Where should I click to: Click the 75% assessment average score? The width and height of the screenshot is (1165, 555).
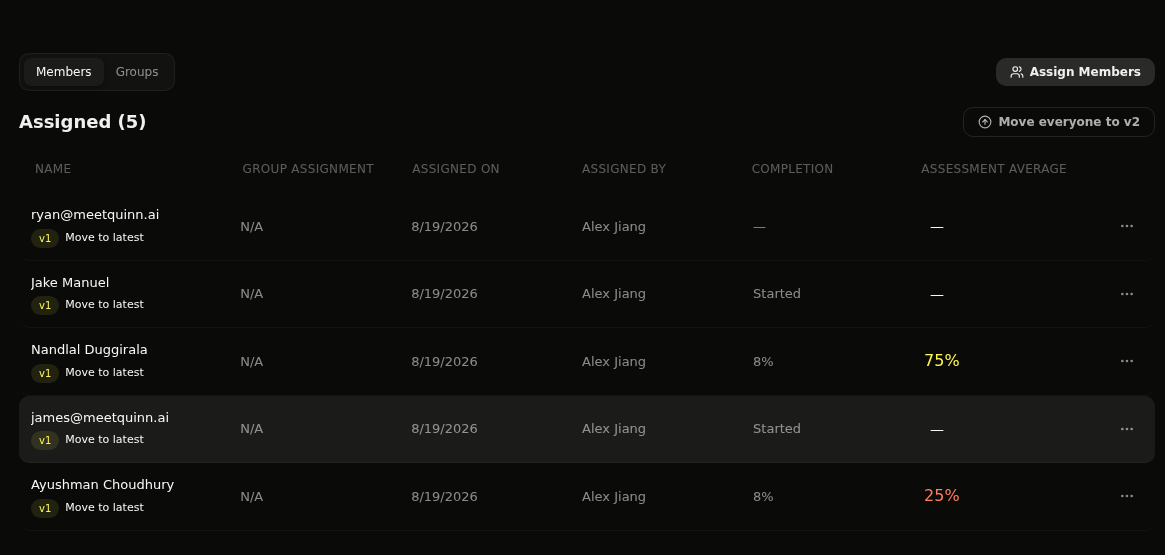point(941,361)
